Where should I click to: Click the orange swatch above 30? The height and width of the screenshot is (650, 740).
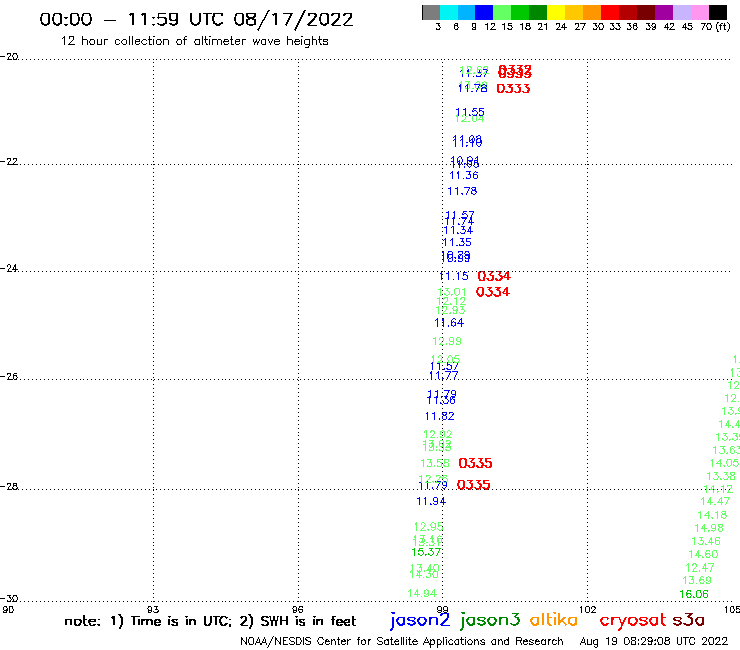pyautogui.click(x=592, y=12)
